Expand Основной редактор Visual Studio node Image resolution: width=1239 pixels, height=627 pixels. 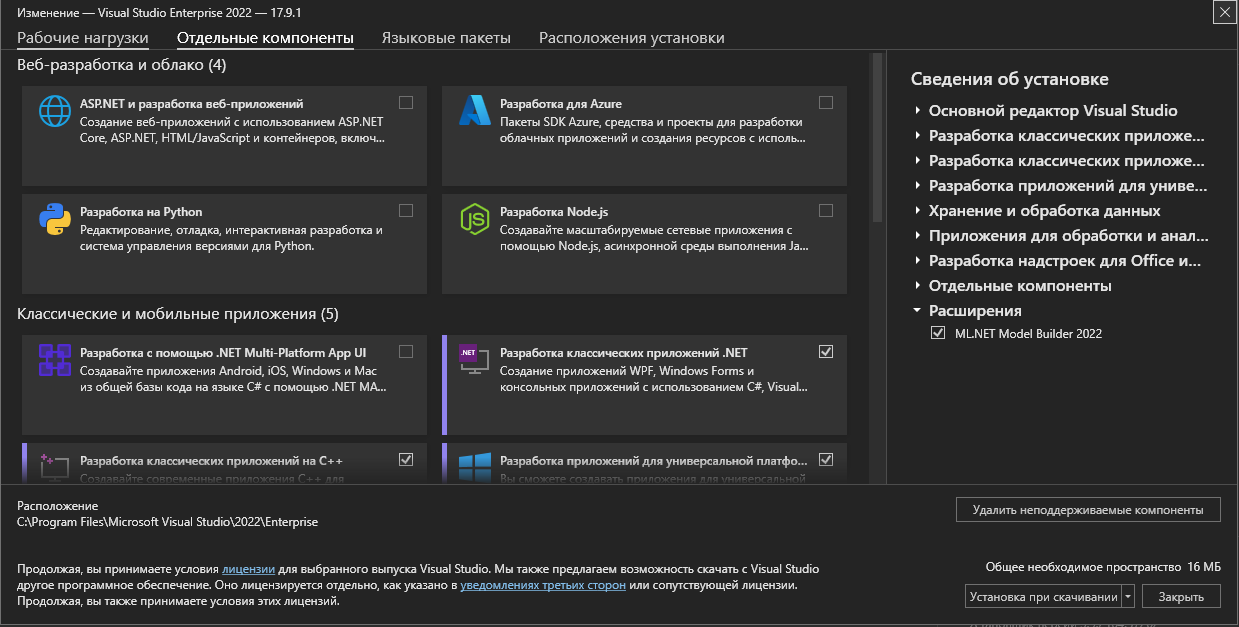click(917, 111)
